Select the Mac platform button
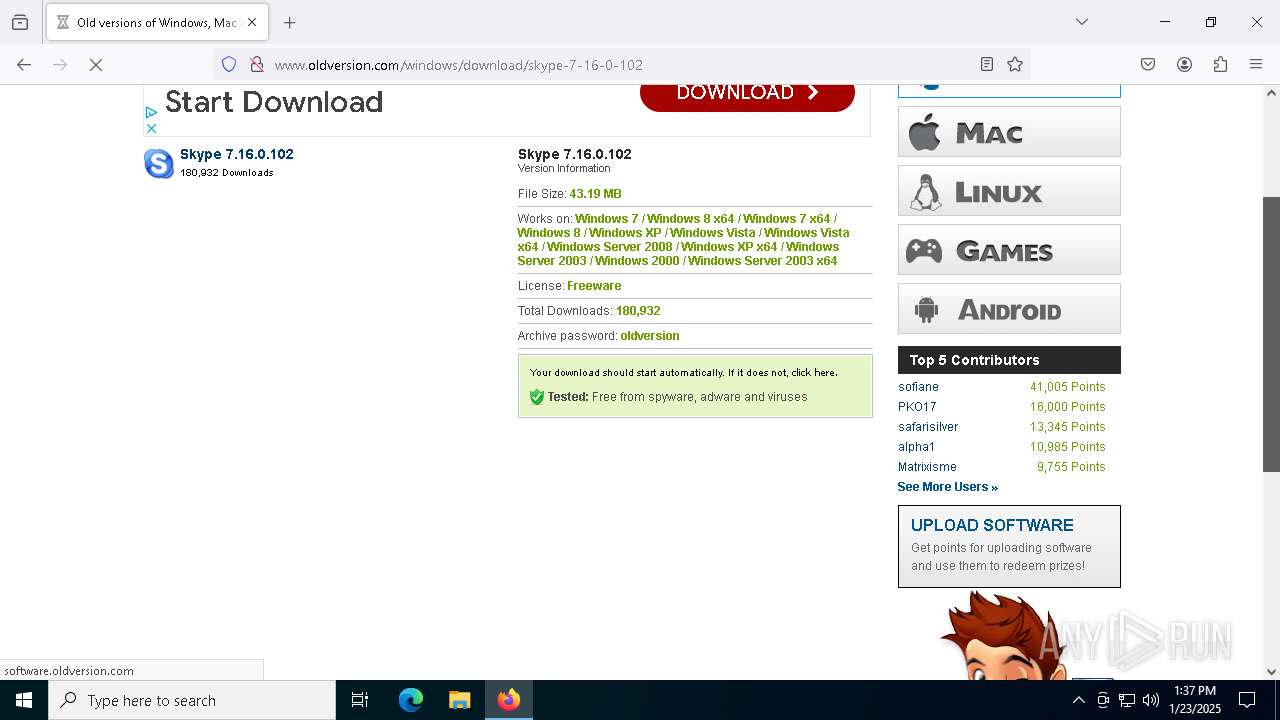Image resolution: width=1280 pixels, height=720 pixels. pos(1009,132)
